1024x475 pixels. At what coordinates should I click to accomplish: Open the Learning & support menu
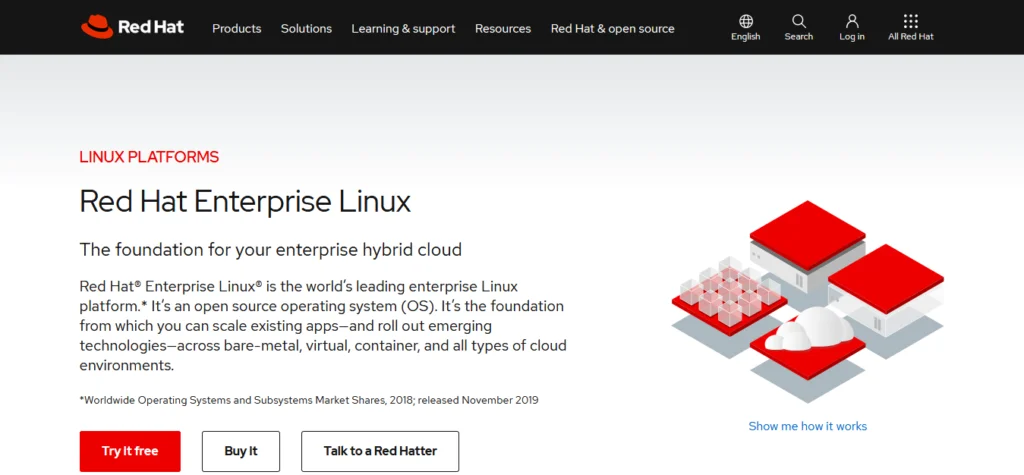click(x=403, y=29)
